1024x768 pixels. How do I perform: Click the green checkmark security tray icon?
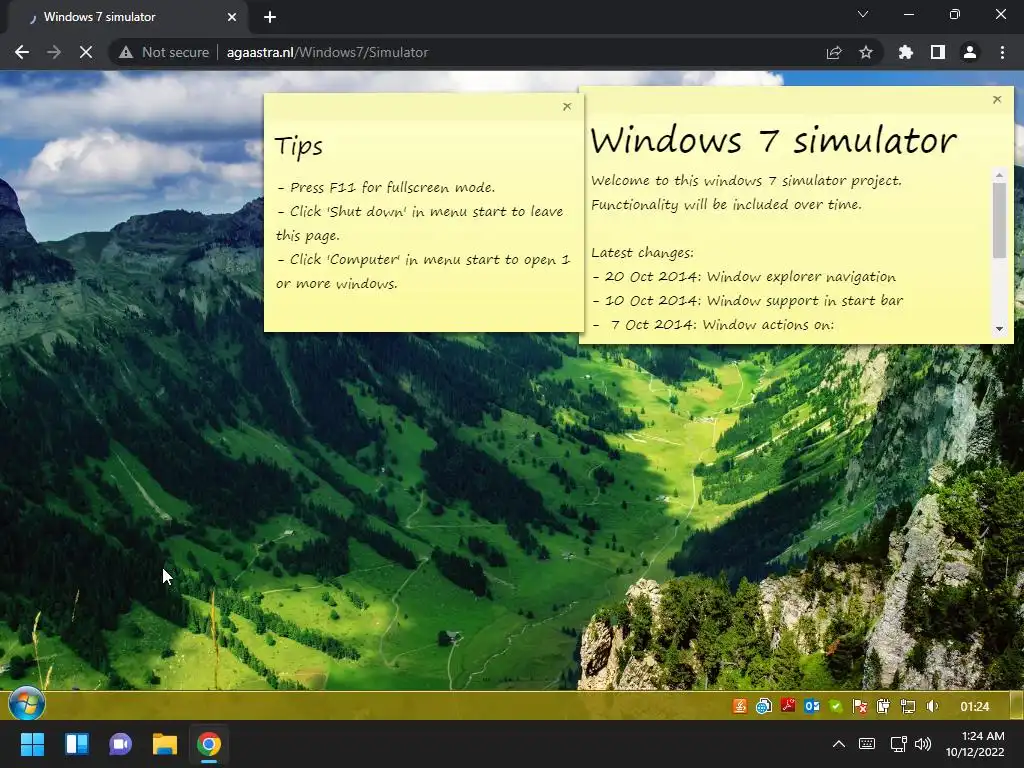pos(836,706)
